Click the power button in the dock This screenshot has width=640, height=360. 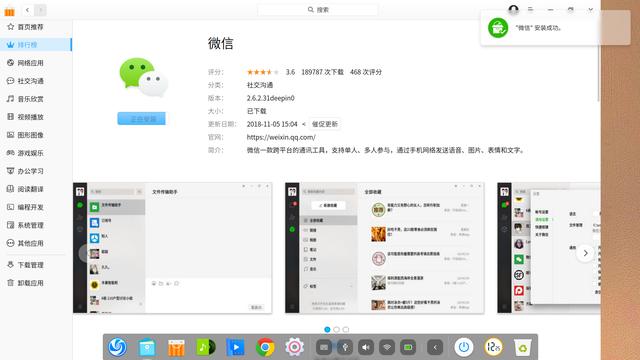point(464,347)
